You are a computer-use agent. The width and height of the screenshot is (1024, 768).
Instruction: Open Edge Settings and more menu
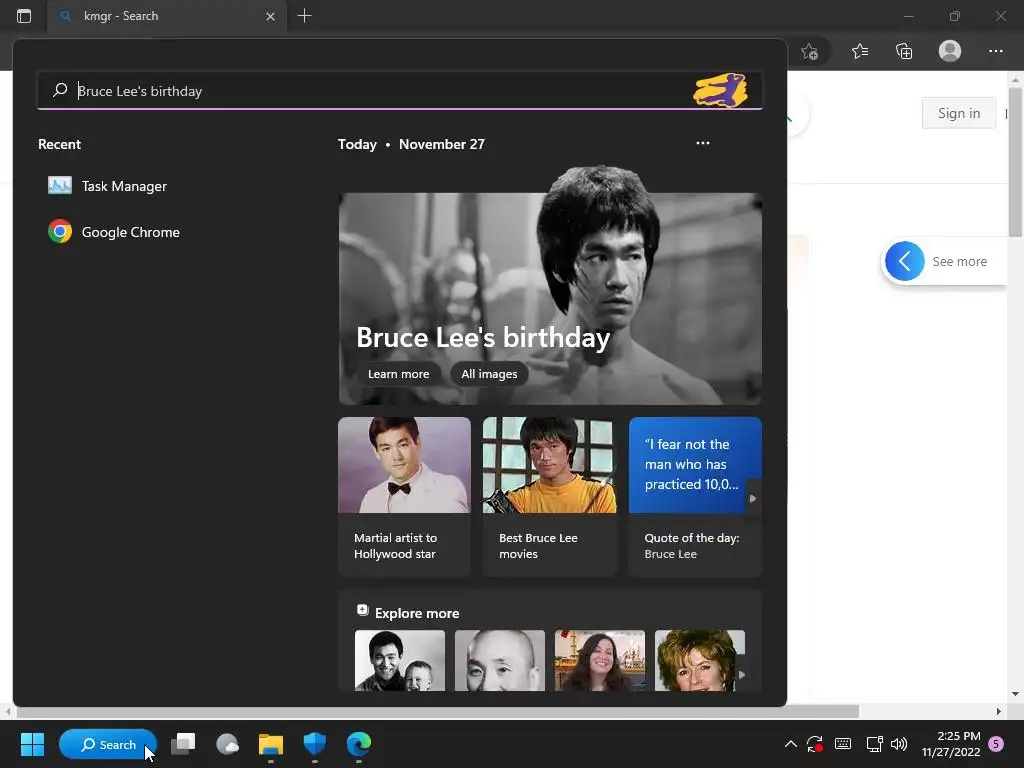pos(995,51)
